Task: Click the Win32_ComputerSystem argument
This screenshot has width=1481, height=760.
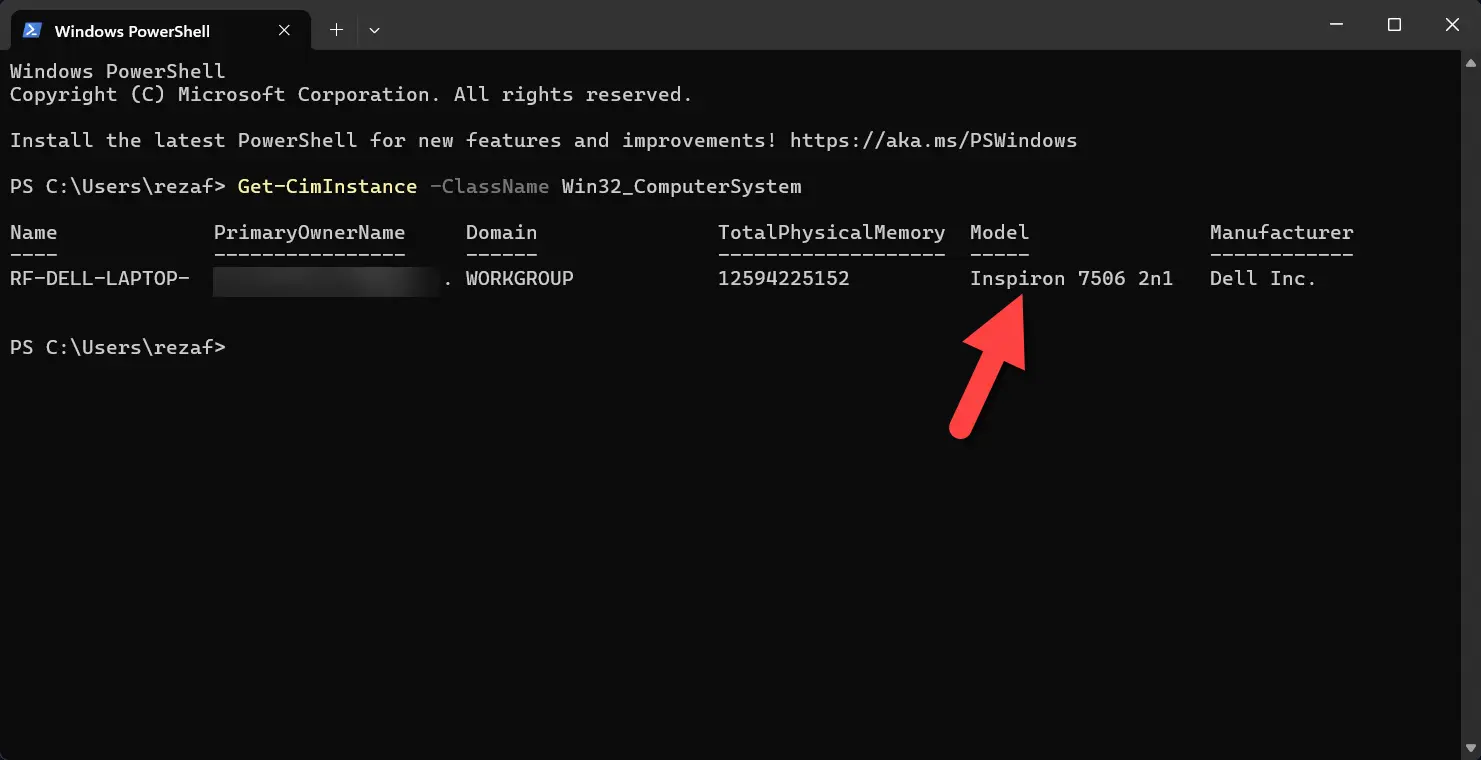Action: [x=681, y=186]
